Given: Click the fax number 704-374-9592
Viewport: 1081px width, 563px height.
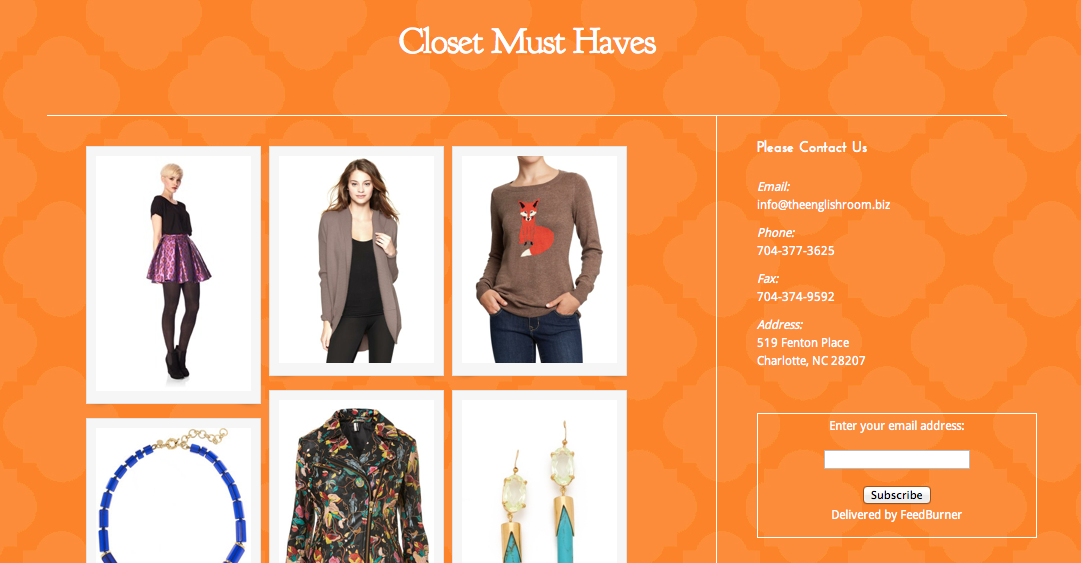Looking at the screenshot, I should (x=796, y=297).
